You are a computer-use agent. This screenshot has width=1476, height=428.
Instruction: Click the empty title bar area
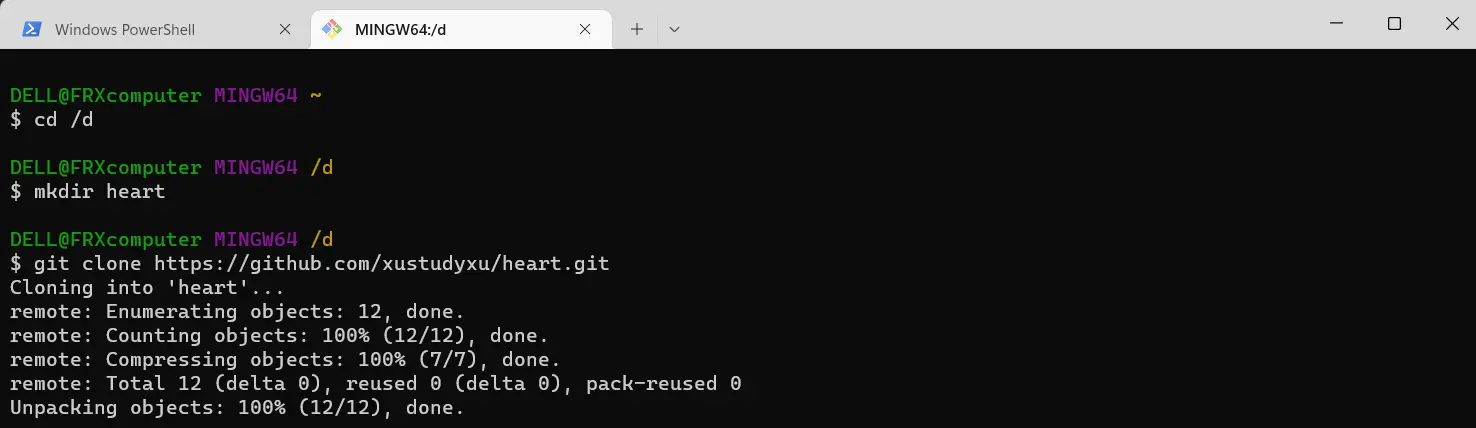990,24
